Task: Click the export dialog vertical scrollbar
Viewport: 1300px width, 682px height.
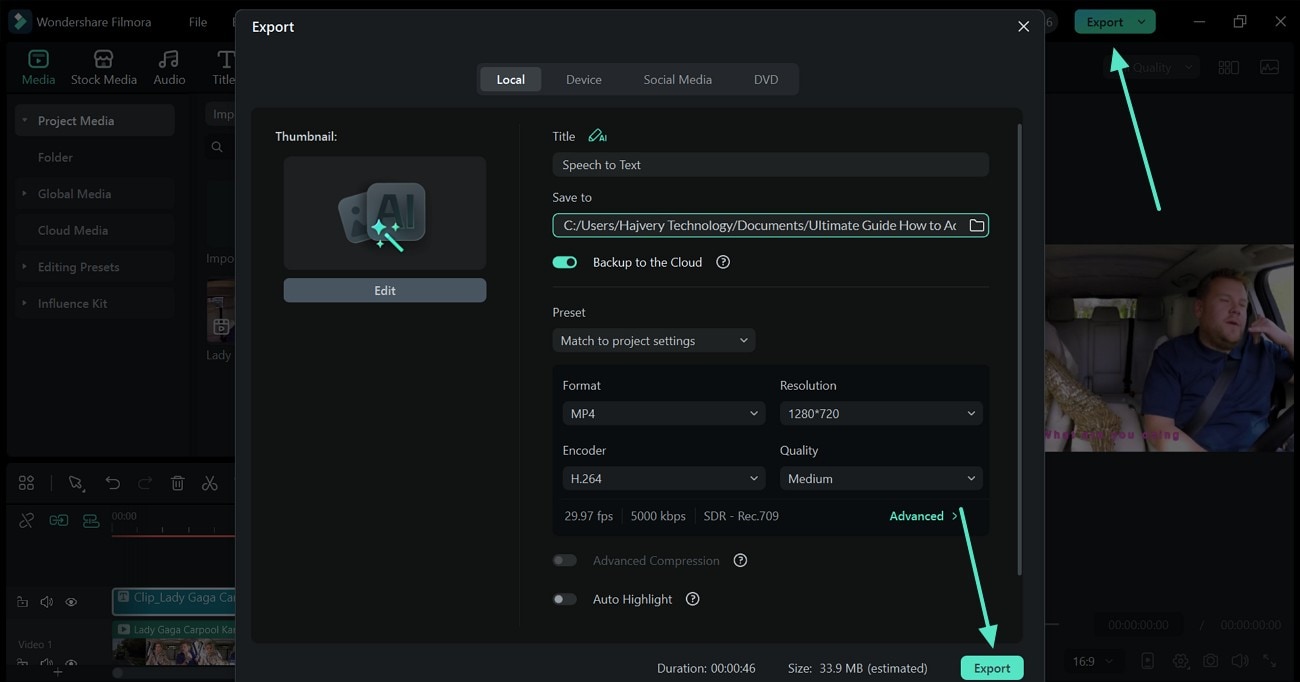Action: click(x=1019, y=350)
